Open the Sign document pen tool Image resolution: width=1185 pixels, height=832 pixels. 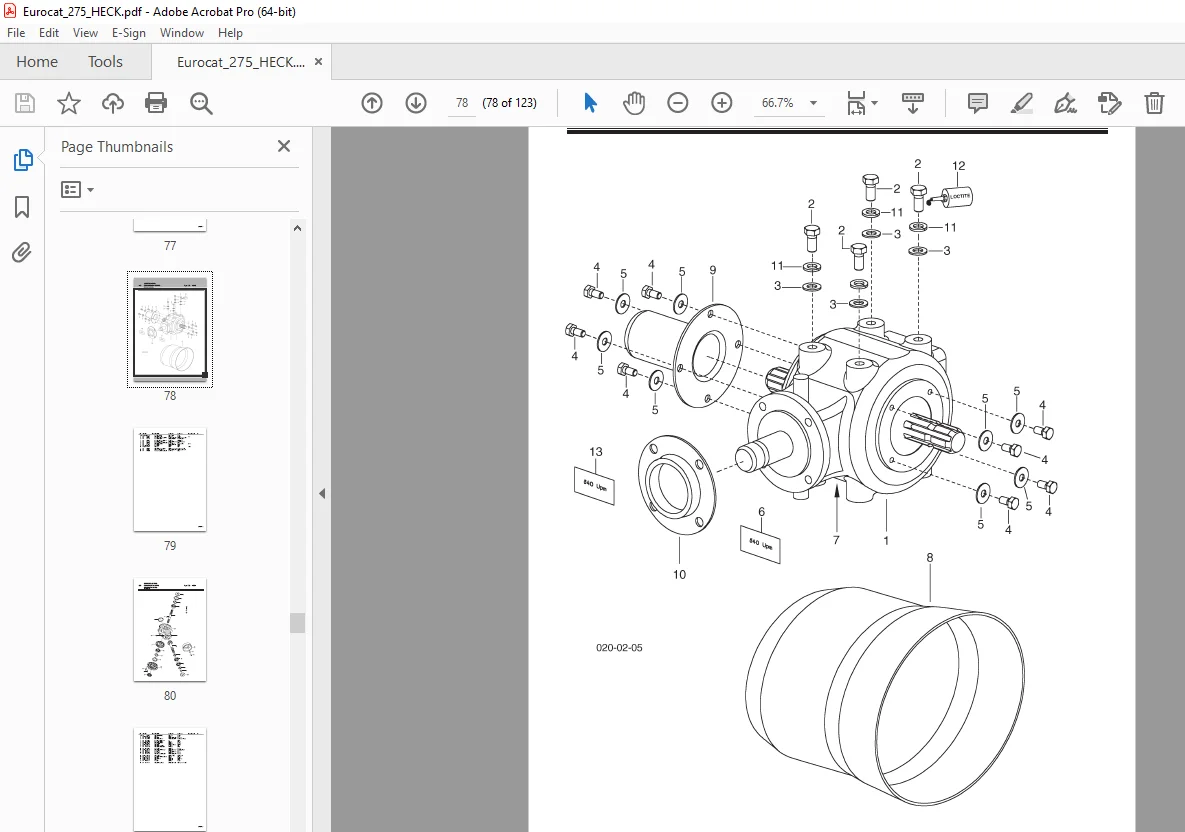[1066, 103]
